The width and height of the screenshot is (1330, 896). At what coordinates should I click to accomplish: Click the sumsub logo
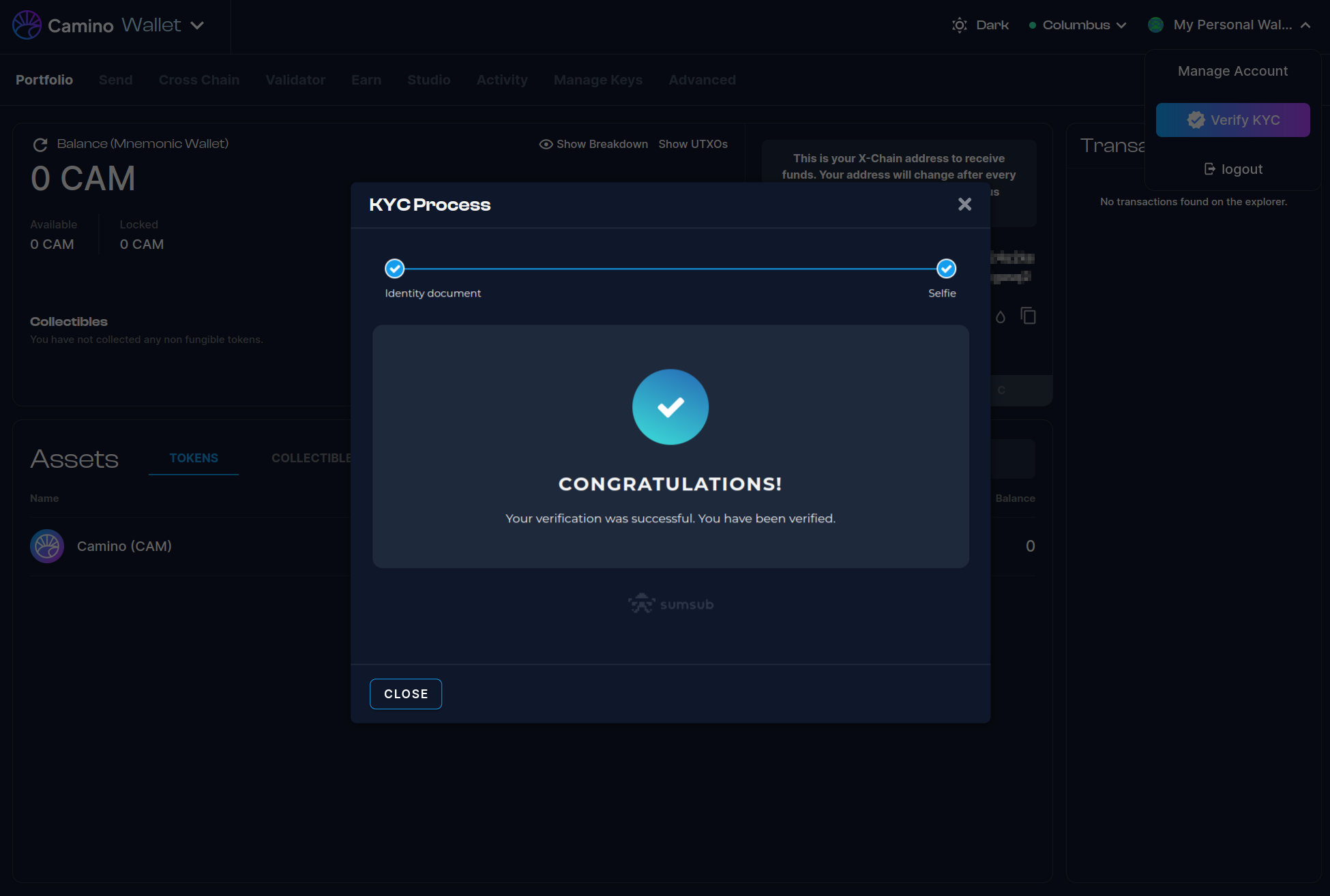tap(670, 604)
